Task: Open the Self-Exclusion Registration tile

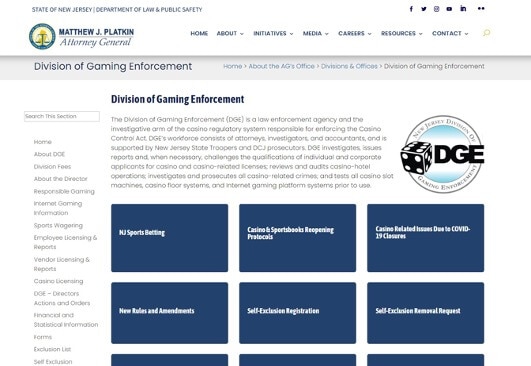Action: (297, 313)
